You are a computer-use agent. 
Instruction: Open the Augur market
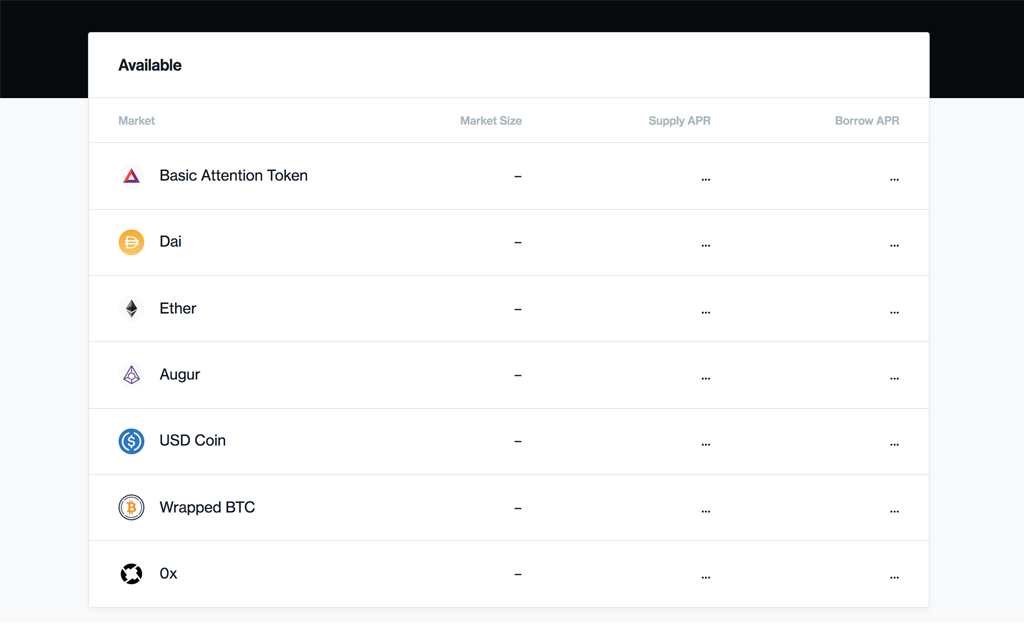180,375
